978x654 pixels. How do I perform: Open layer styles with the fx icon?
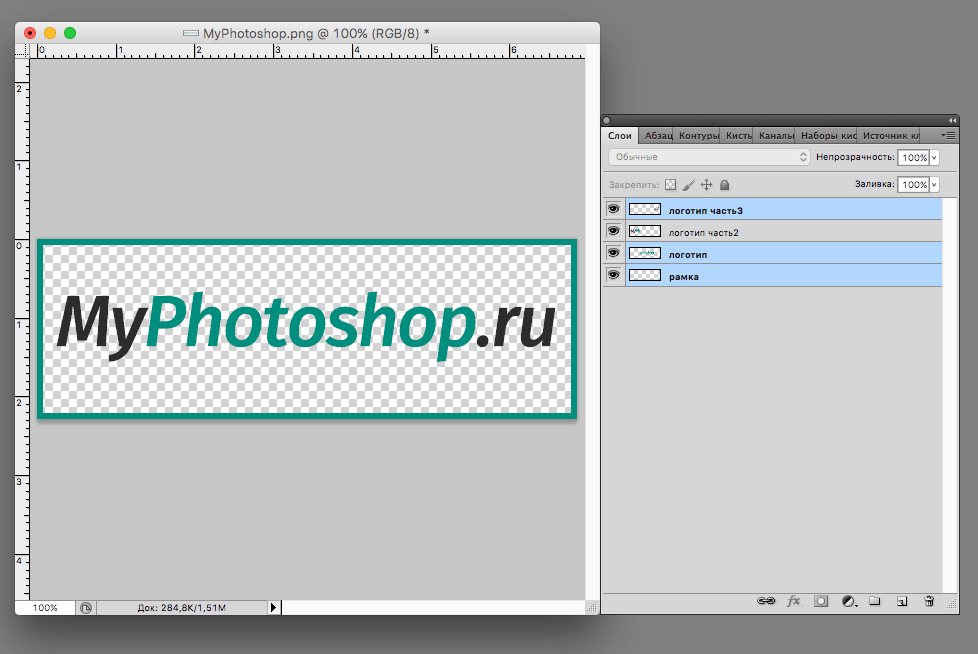[x=793, y=601]
